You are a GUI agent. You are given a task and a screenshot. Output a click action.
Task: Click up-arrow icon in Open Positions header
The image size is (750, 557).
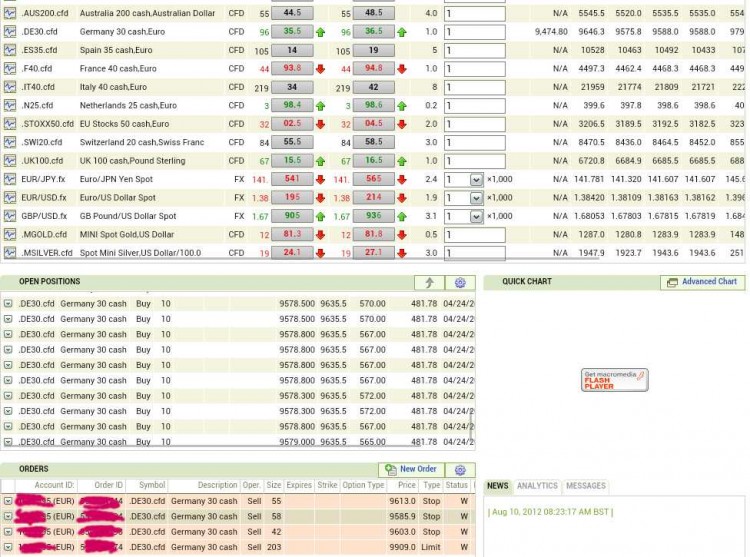click(430, 283)
